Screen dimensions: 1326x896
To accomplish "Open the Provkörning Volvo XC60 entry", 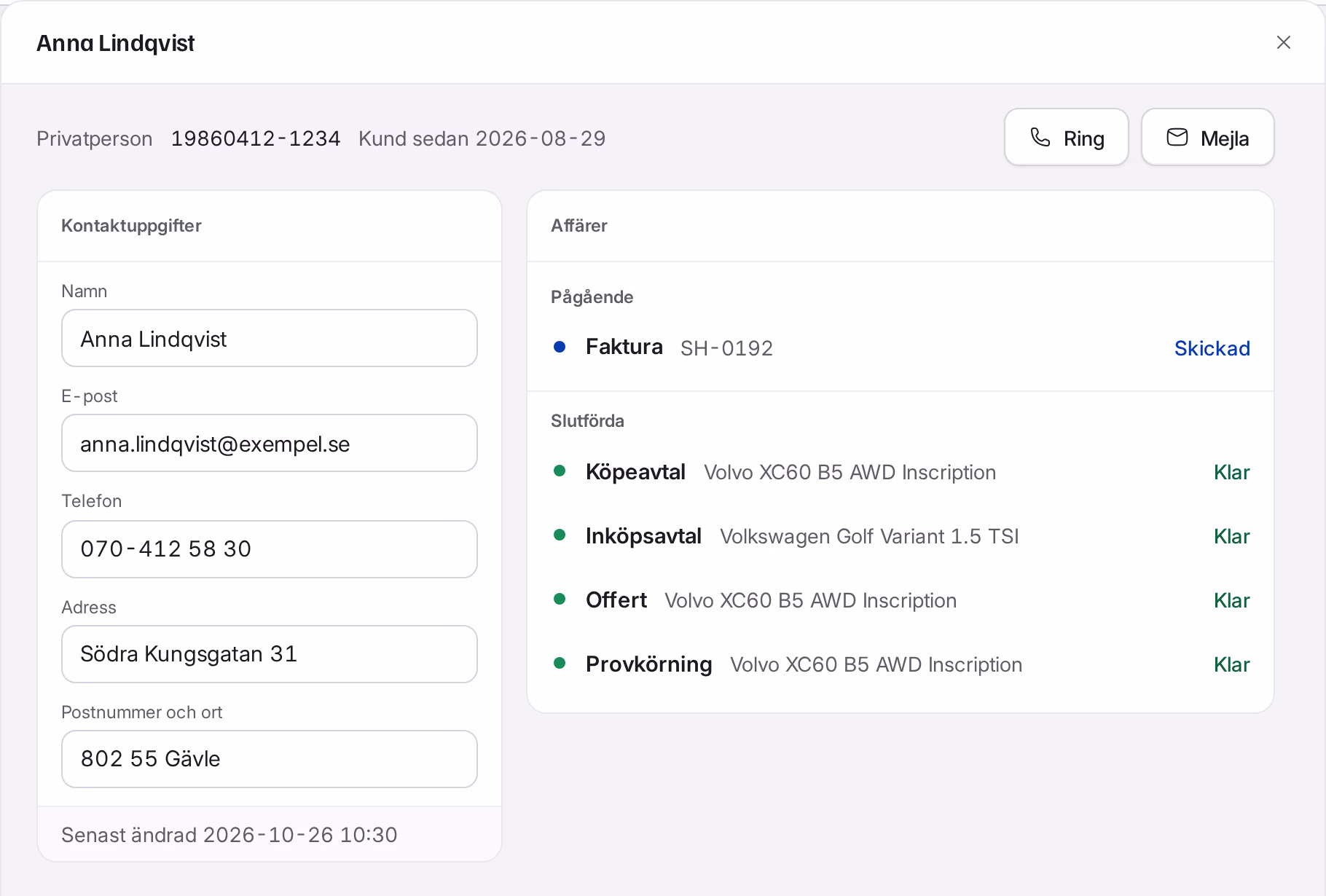I will coord(901,664).
